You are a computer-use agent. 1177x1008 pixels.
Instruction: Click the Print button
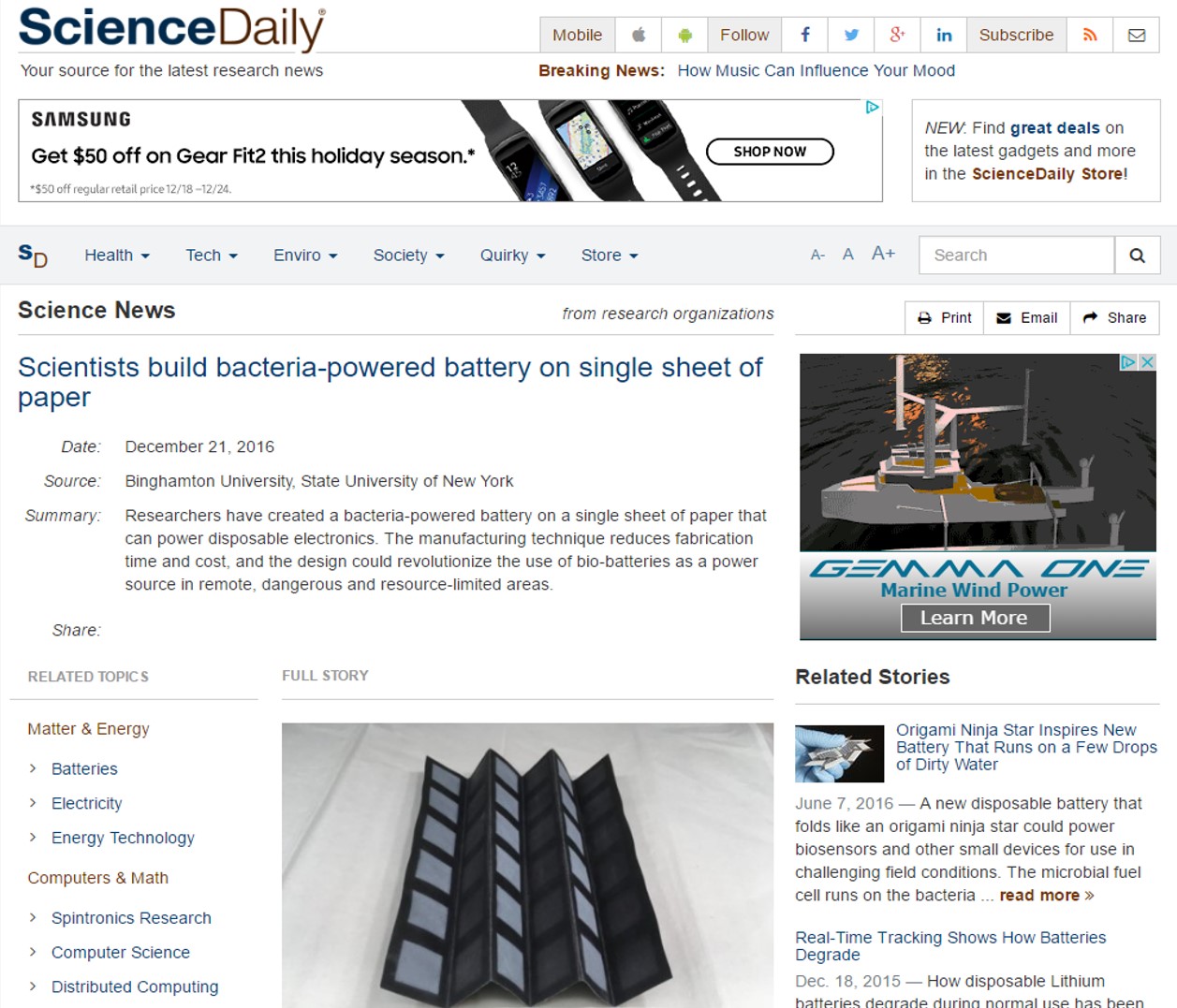coord(944,318)
